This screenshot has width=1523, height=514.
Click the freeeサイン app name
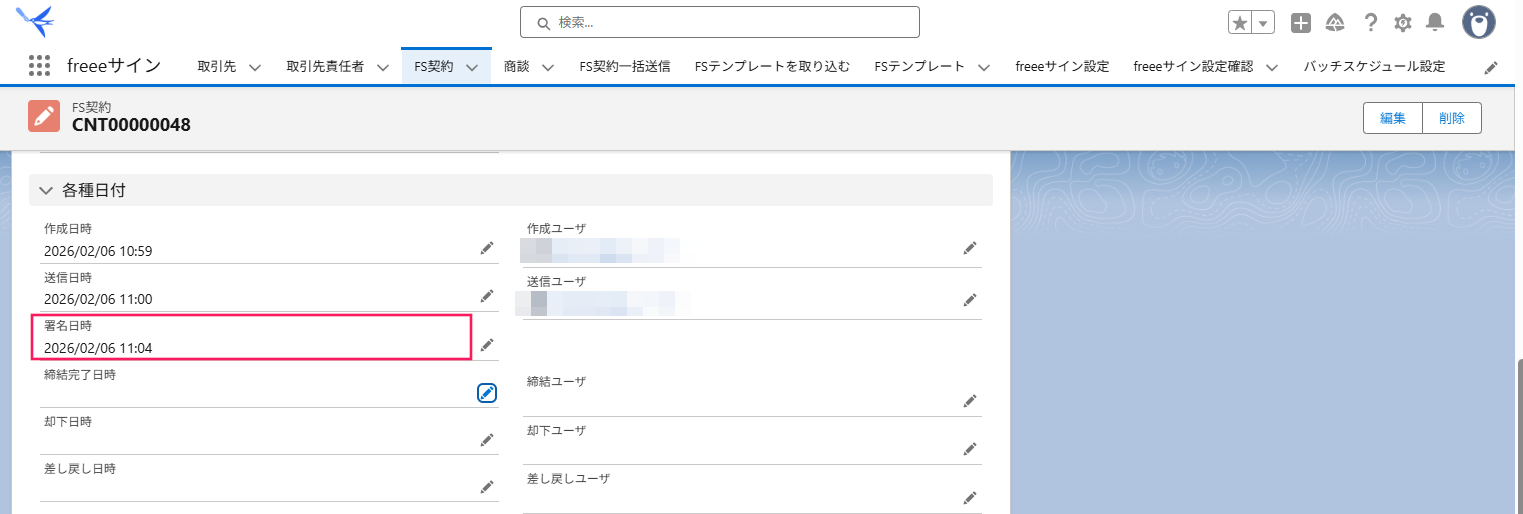pyautogui.click(x=114, y=66)
